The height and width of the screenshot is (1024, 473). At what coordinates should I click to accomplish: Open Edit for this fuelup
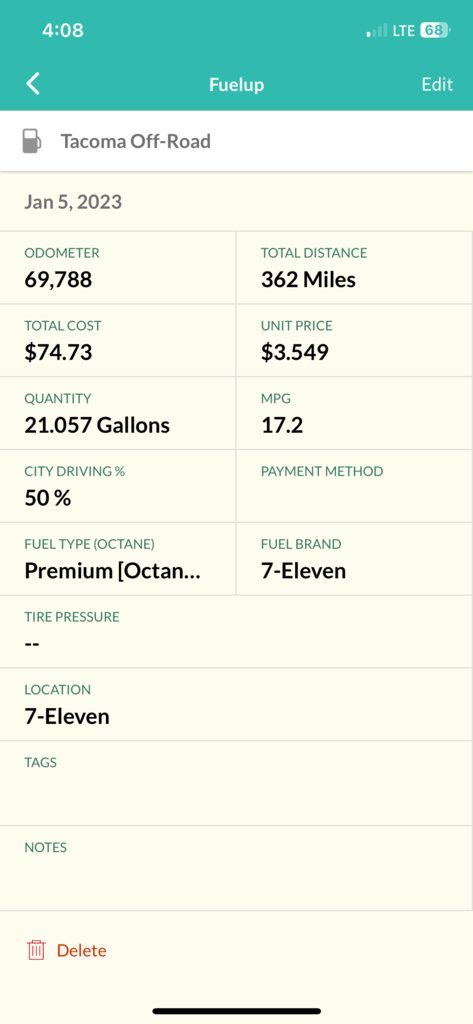click(437, 84)
